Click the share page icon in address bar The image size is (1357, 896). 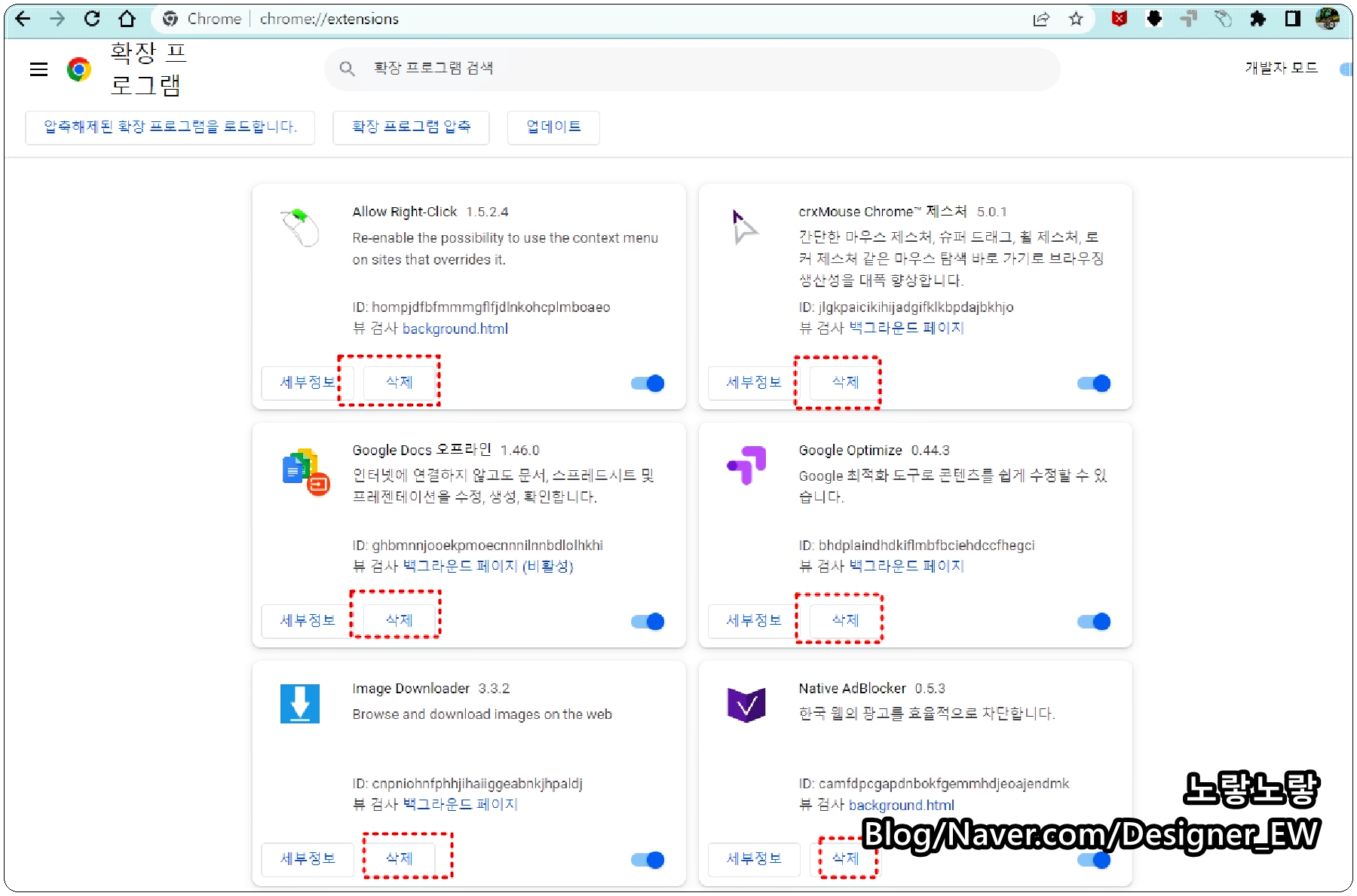pos(1041,19)
